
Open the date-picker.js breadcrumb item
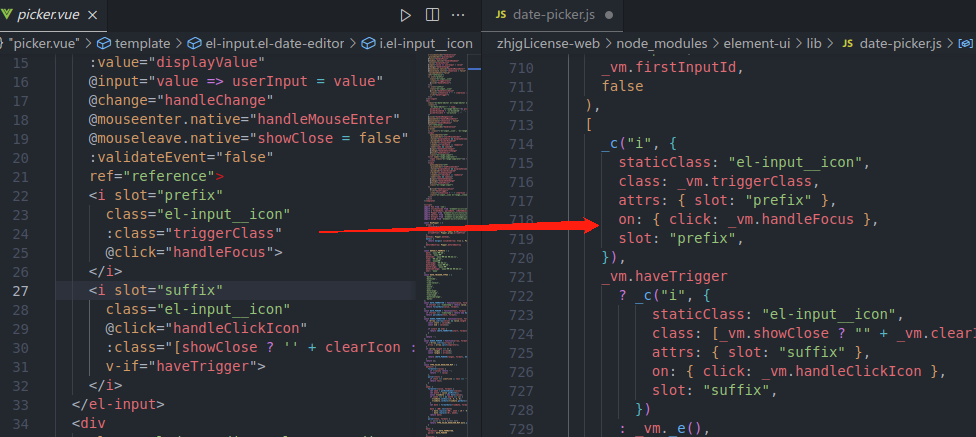click(x=900, y=44)
